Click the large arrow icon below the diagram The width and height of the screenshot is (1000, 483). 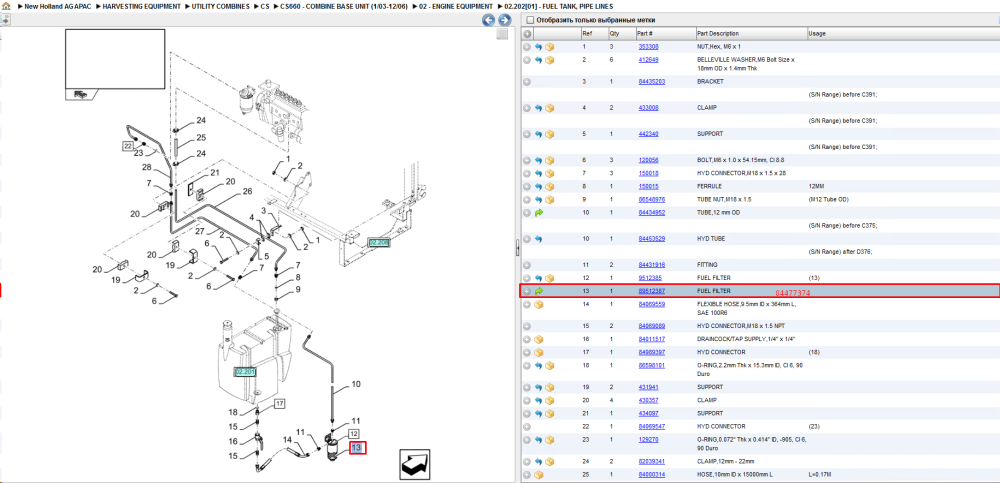coord(417,464)
